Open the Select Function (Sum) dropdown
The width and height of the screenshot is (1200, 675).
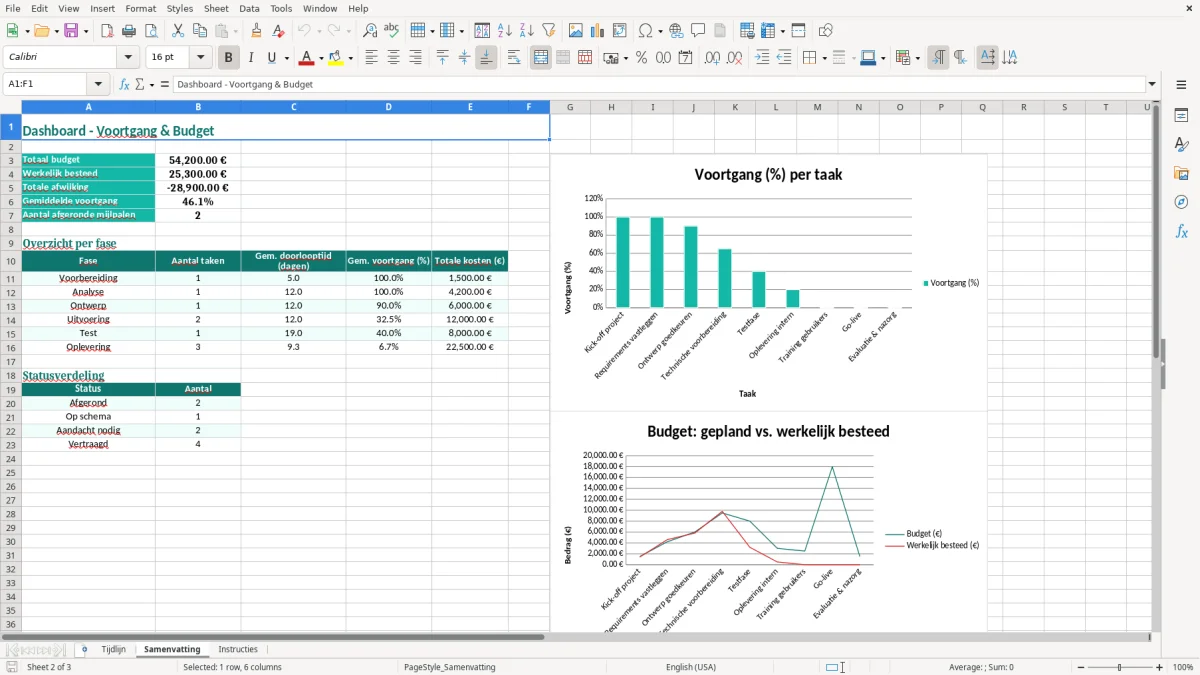point(153,84)
